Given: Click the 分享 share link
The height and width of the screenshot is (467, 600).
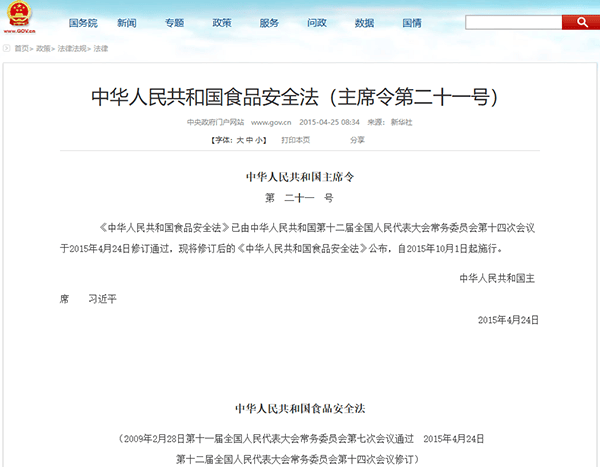Looking at the screenshot, I should pos(357,140).
